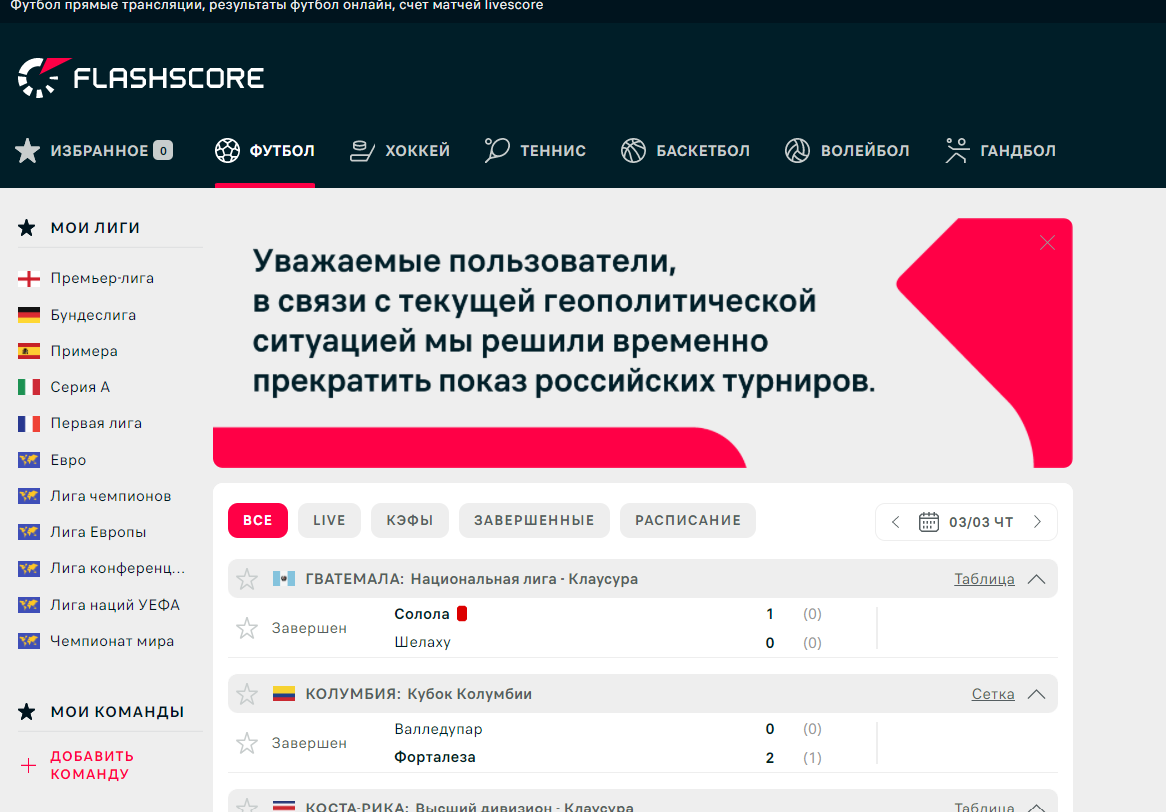Open Лига чемпионов
Screen dimensions: 1166x812
pos(111,496)
